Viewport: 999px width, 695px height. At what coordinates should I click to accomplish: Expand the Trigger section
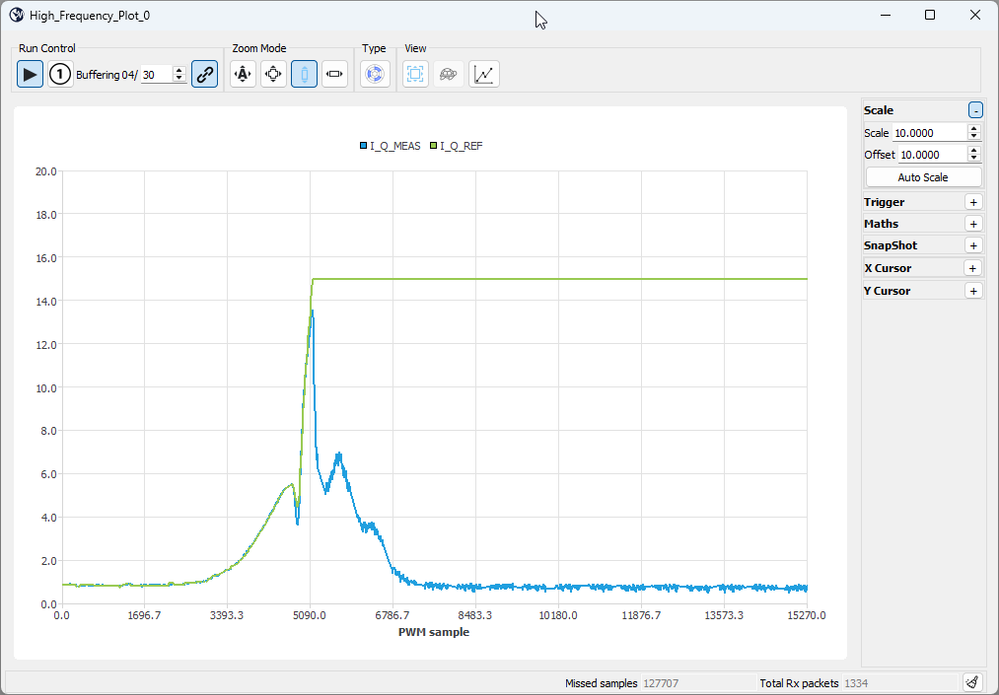click(x=974, y=202)
